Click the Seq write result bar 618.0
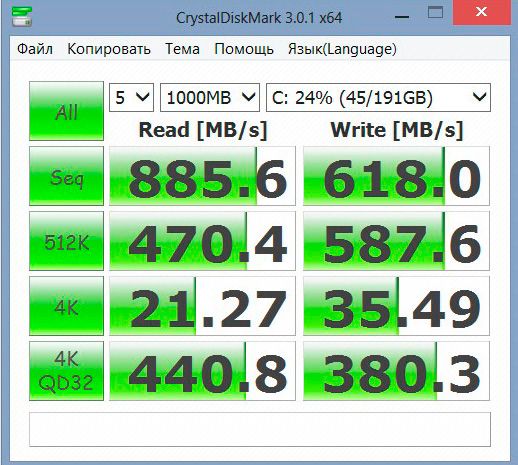Image resolution: width=518 pixels, height=465 pixels. click(396, 176)
